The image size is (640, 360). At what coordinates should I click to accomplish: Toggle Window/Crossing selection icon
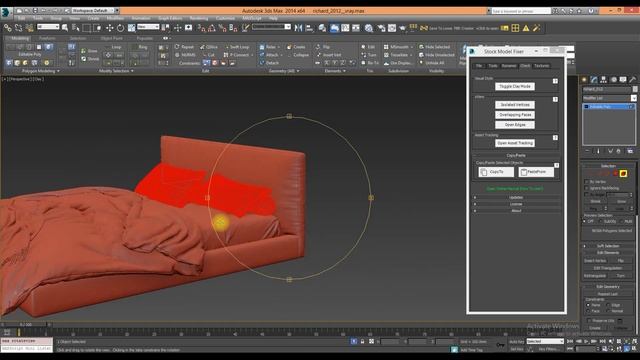[x=97, y=28]
